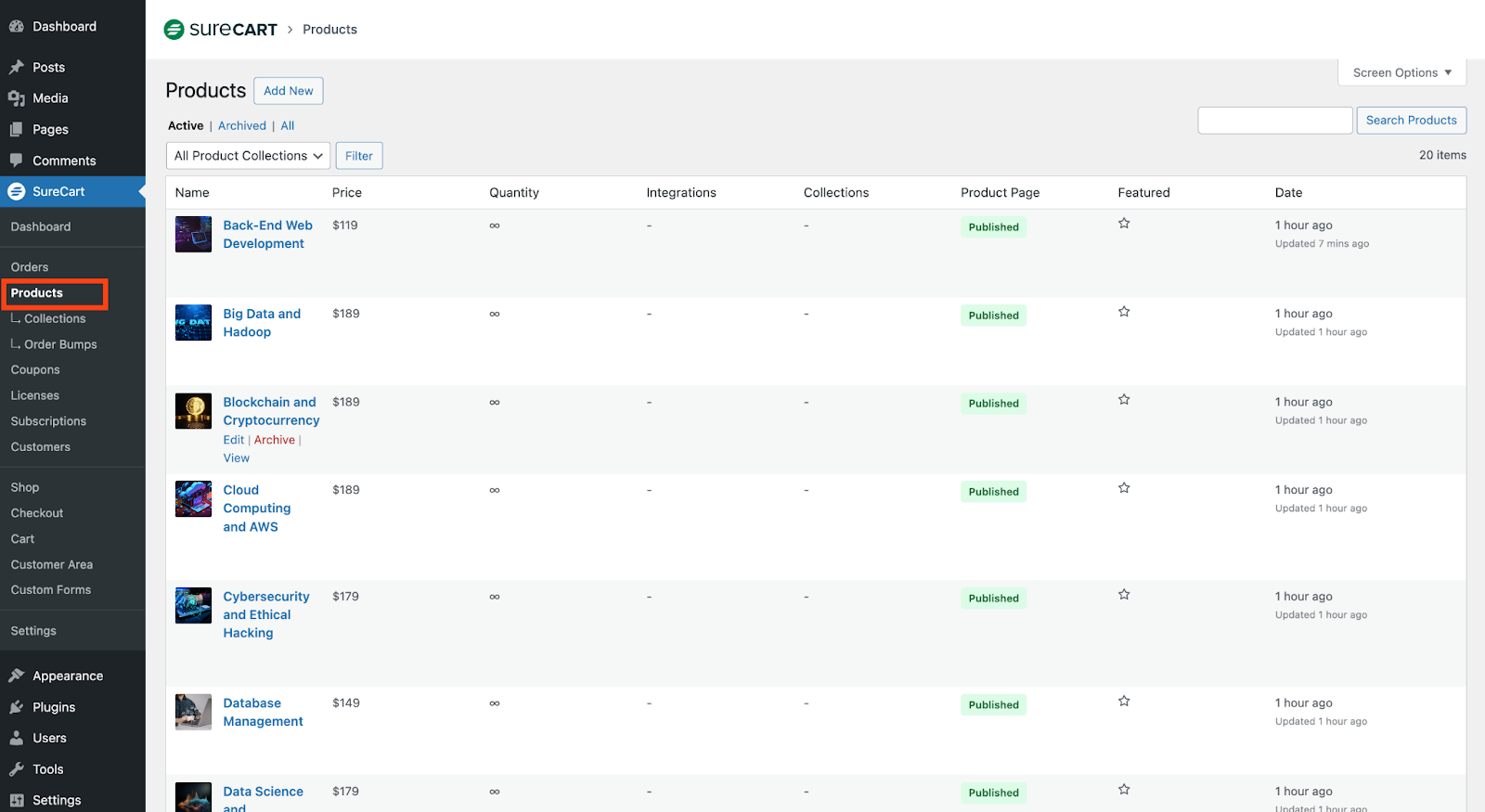Open the WordPress Dashboard icon

[x=16, y=27]
